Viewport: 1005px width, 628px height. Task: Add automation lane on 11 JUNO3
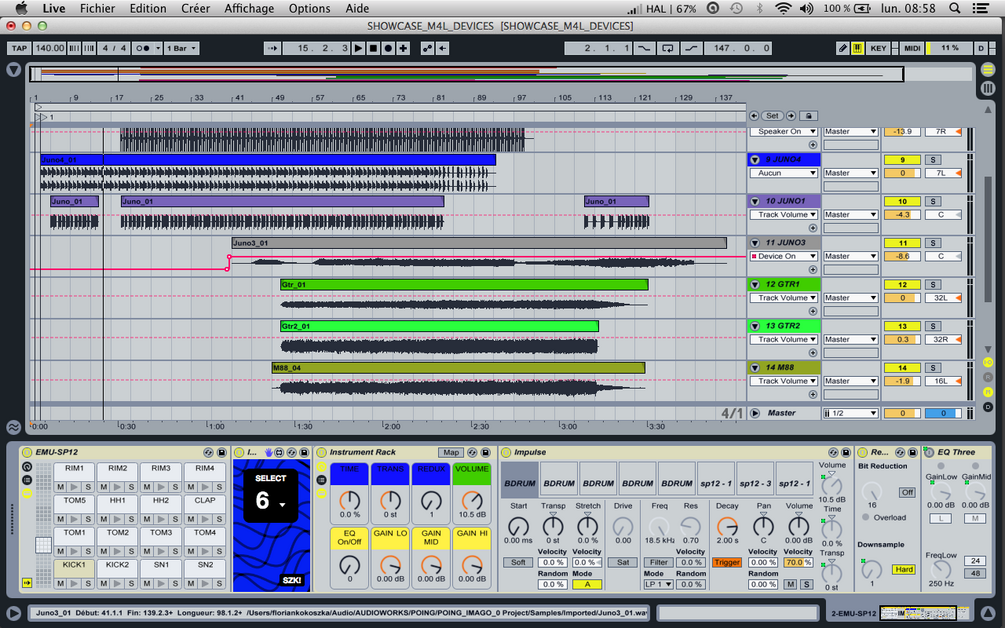point(813,270)
